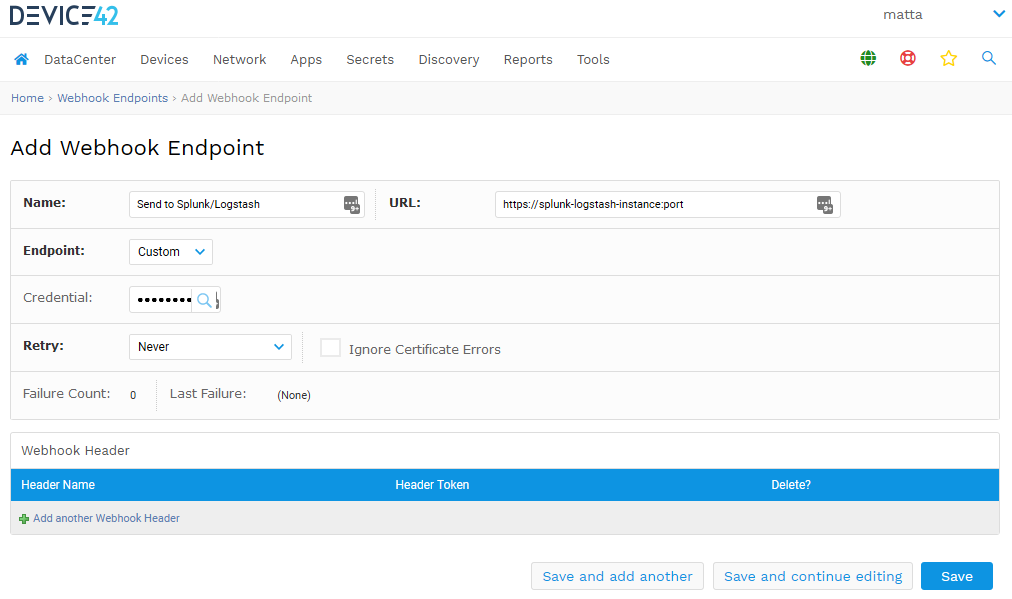Click the keyboard icon beside the Name field
This screenshot has width=1012, height=599.
[351, 204]
